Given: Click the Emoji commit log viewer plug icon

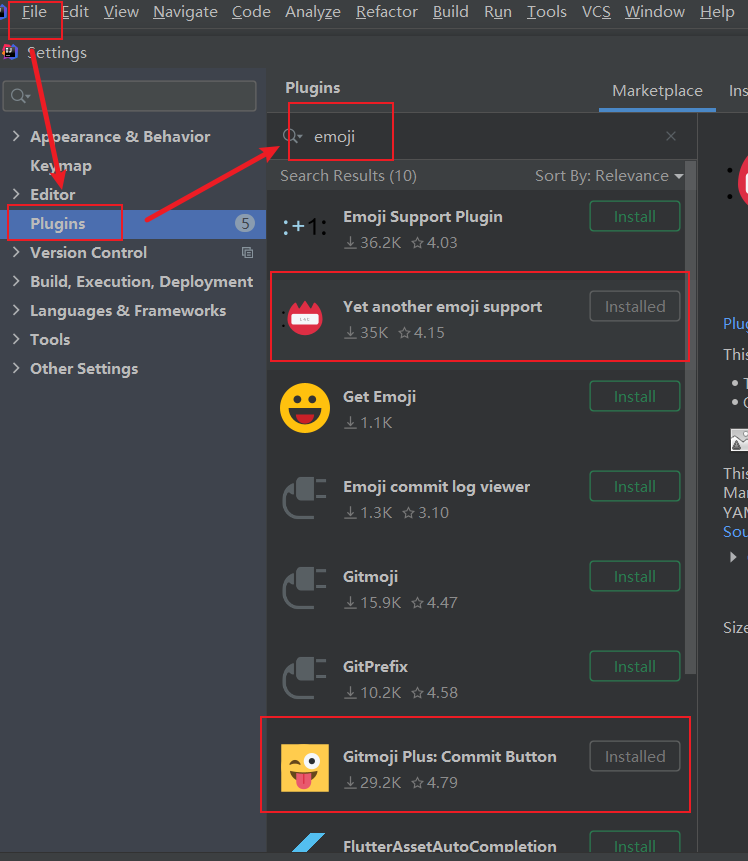Looking at the screenshot, I should [x=305, y=498].
